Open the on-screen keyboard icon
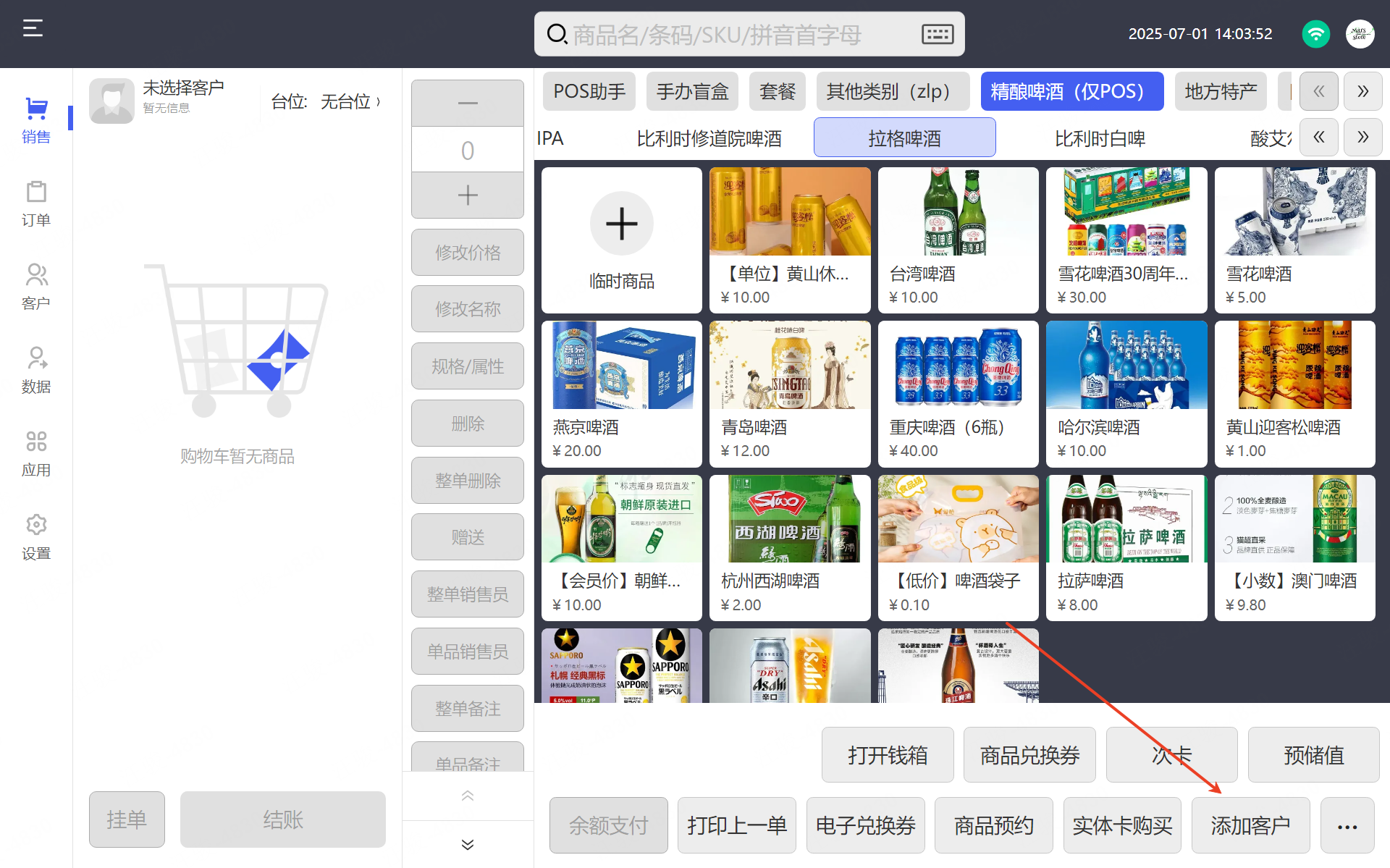1390x868 pixels. [x=938, y=33]
